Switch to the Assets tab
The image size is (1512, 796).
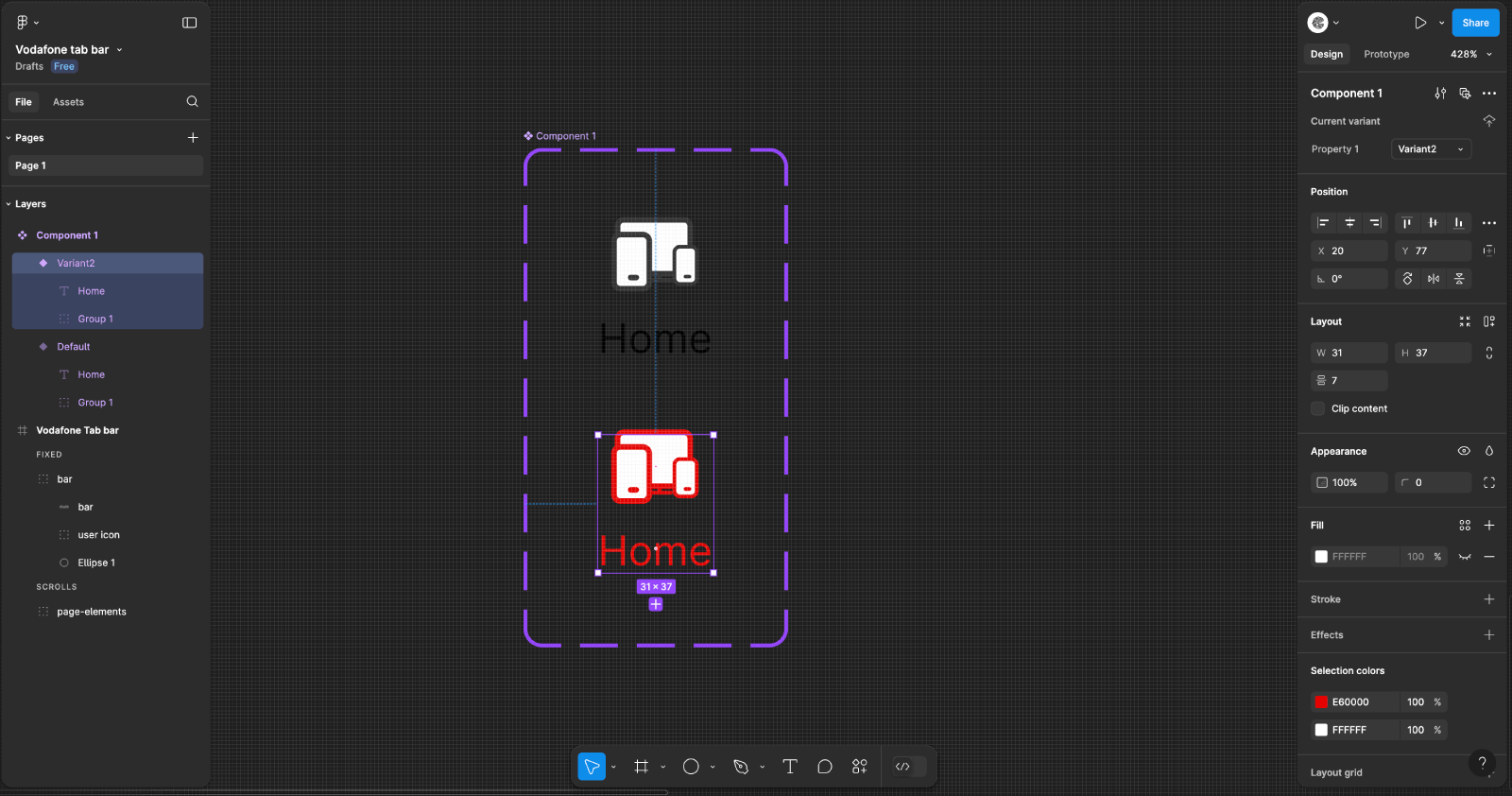click(x=68, y=102)
